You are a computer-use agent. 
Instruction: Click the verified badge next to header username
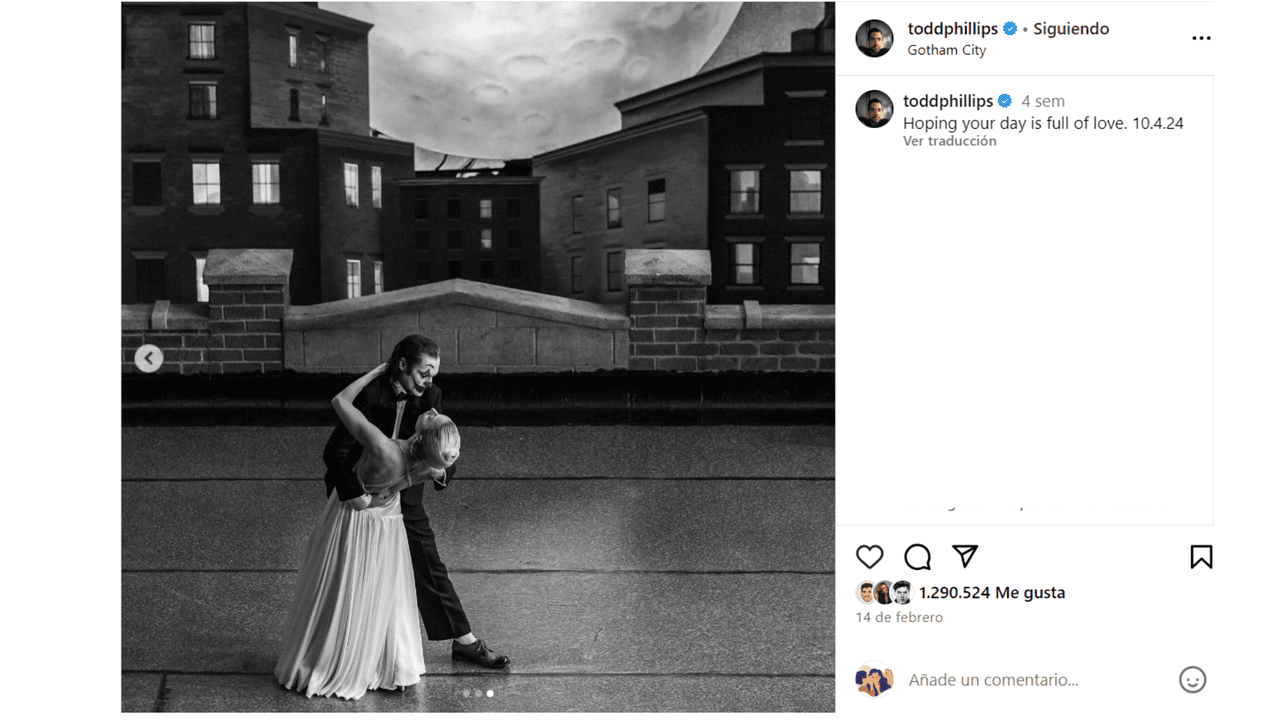pos(1010,29)
